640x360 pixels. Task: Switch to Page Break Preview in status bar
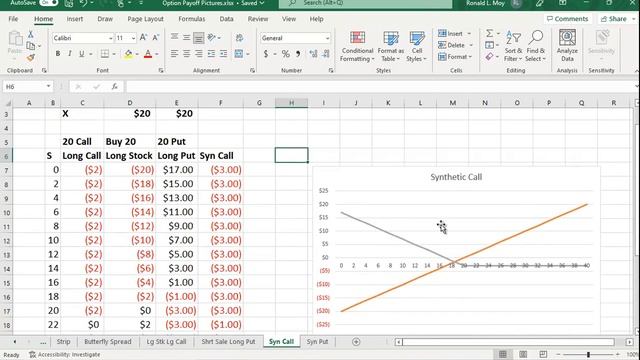pyautogui.click(x=543, y=354)
